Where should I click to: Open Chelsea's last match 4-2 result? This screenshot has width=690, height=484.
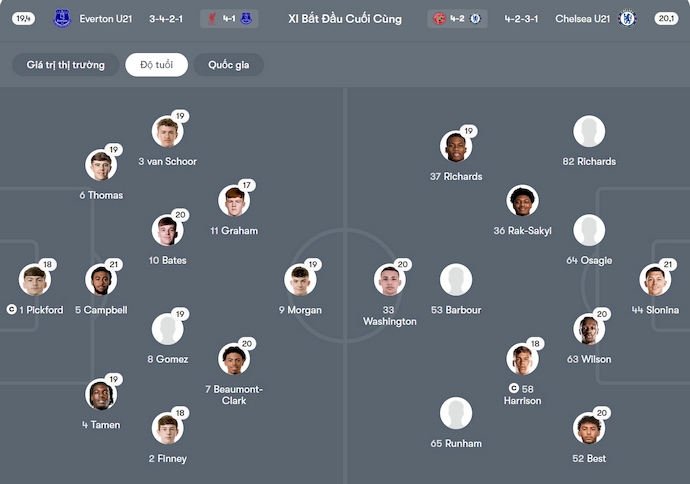[458, 18]
